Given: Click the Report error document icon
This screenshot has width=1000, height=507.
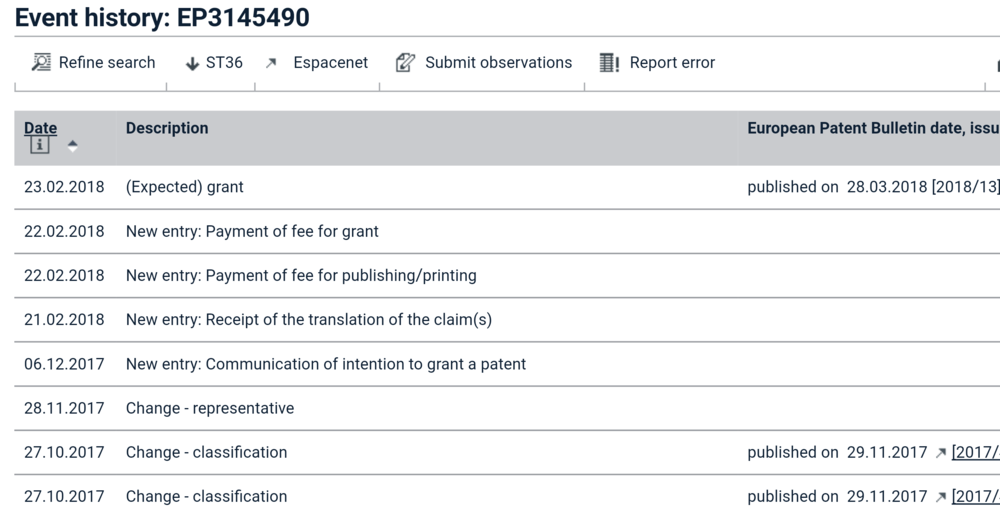Looking at the screenshot, I should (x=609, y=63).
